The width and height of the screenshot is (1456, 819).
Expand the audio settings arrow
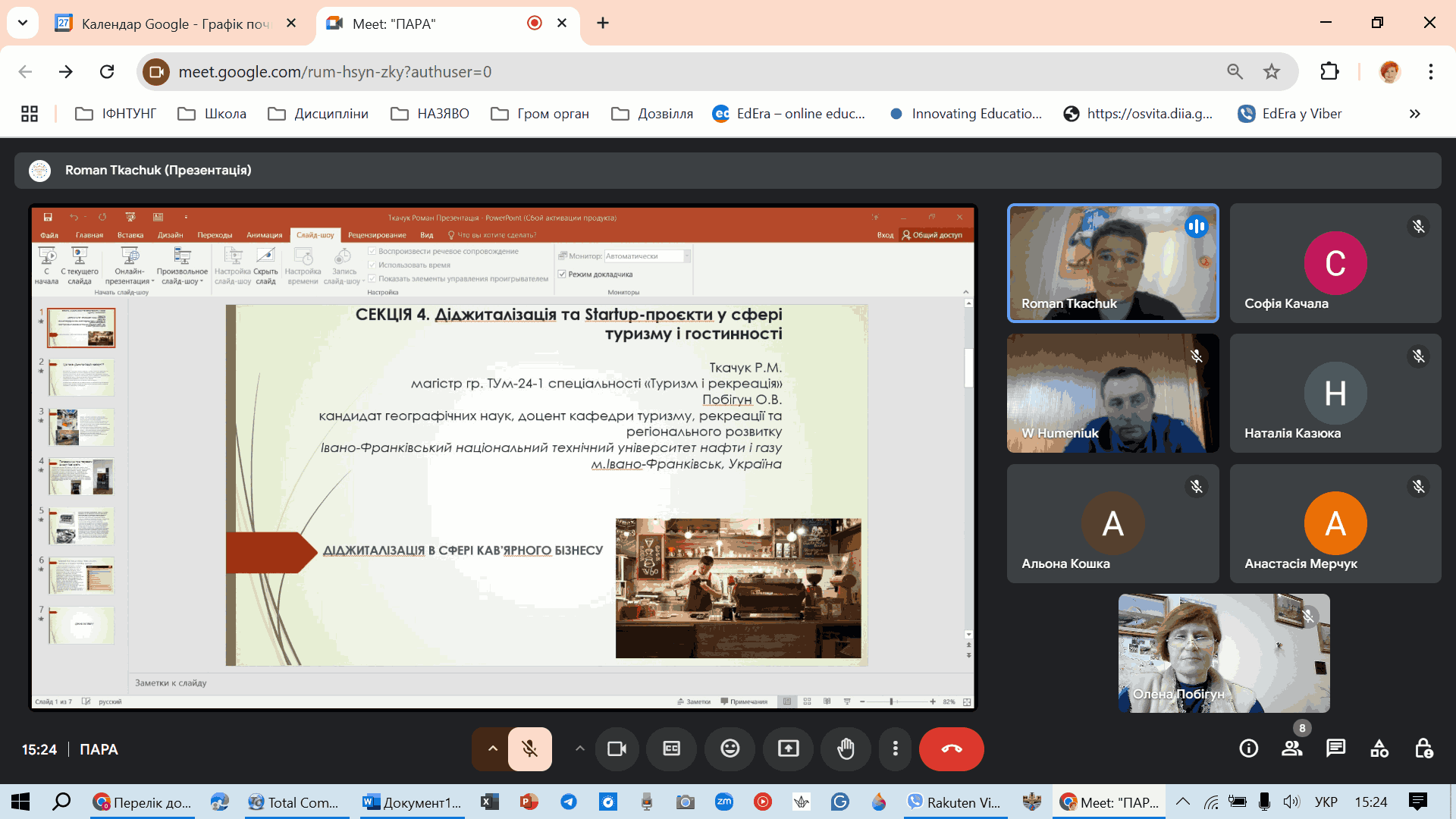point(492,749)
